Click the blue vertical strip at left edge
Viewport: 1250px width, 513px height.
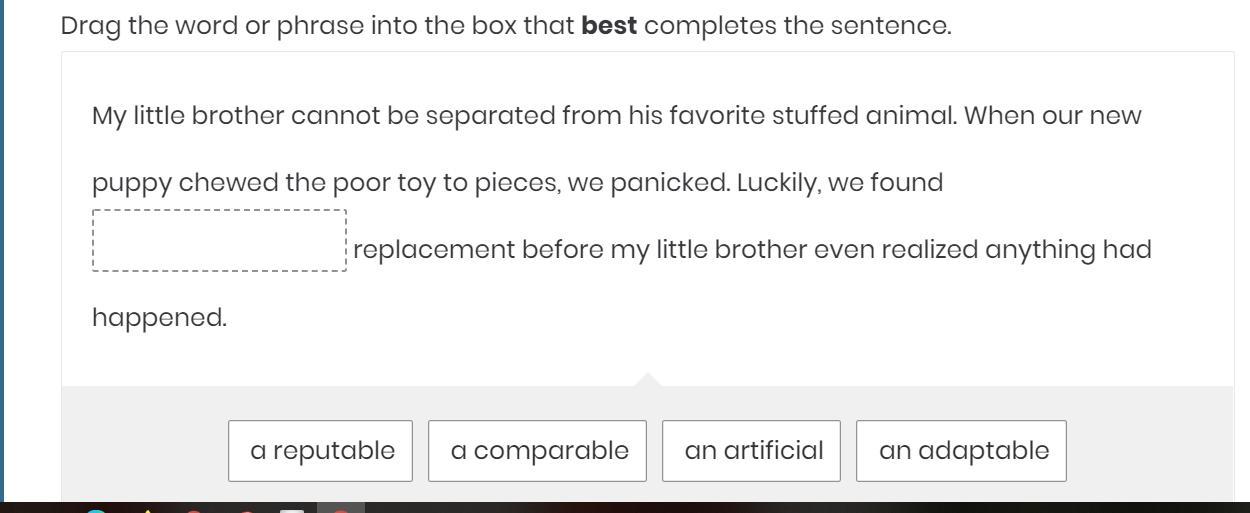tap(4, 250)
